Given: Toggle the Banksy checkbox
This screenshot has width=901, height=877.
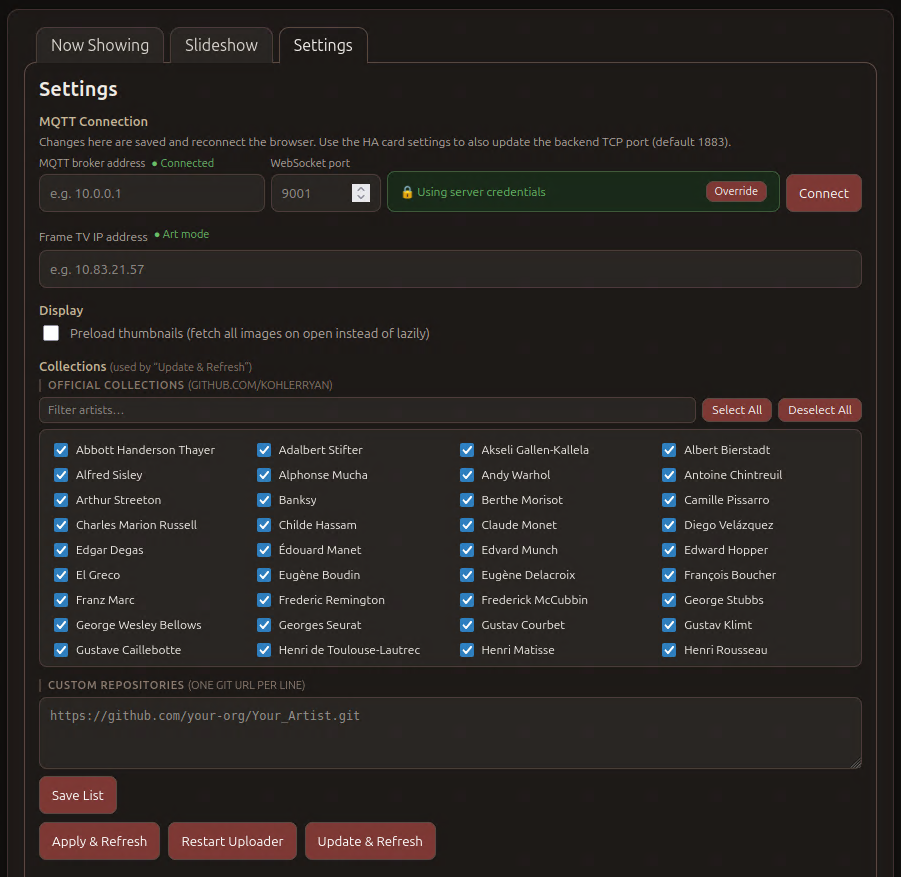Looking at the screenshot, I should click(x=264, y=500).
